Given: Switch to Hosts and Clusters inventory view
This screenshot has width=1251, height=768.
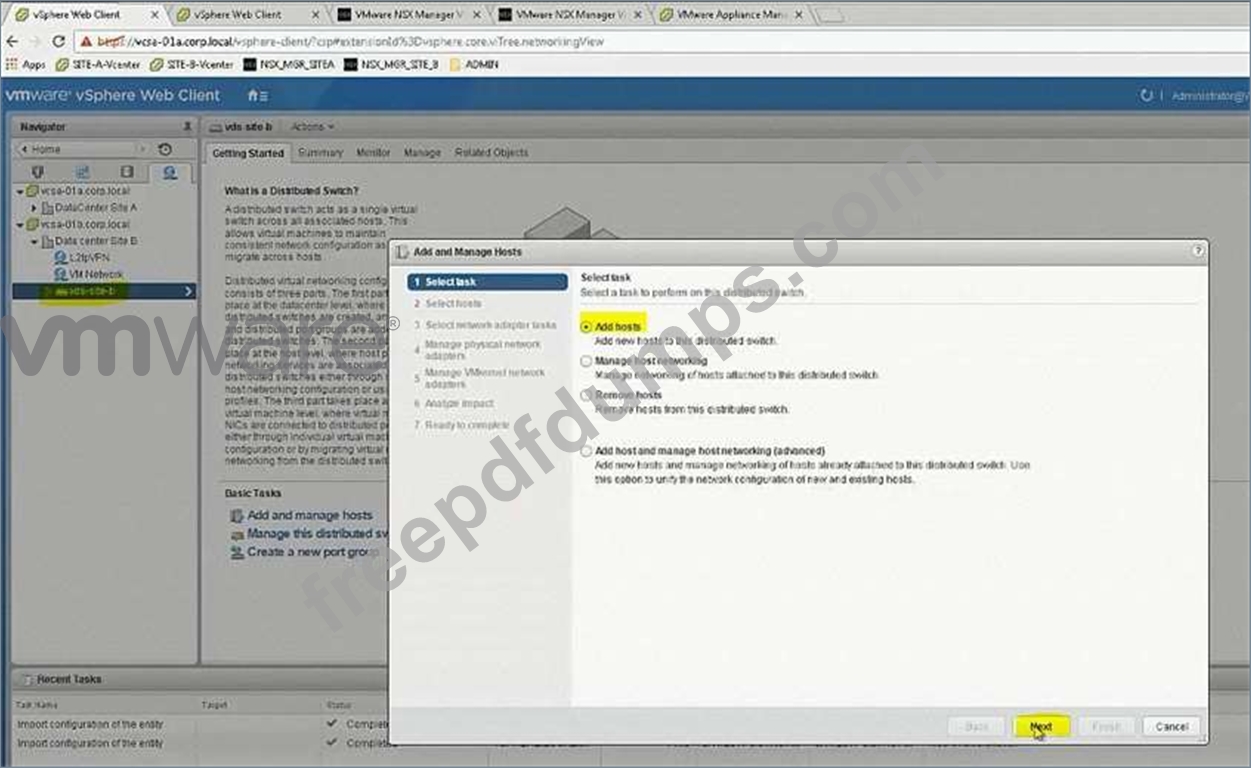Looking at the screenshot, I should coord(38,172).
